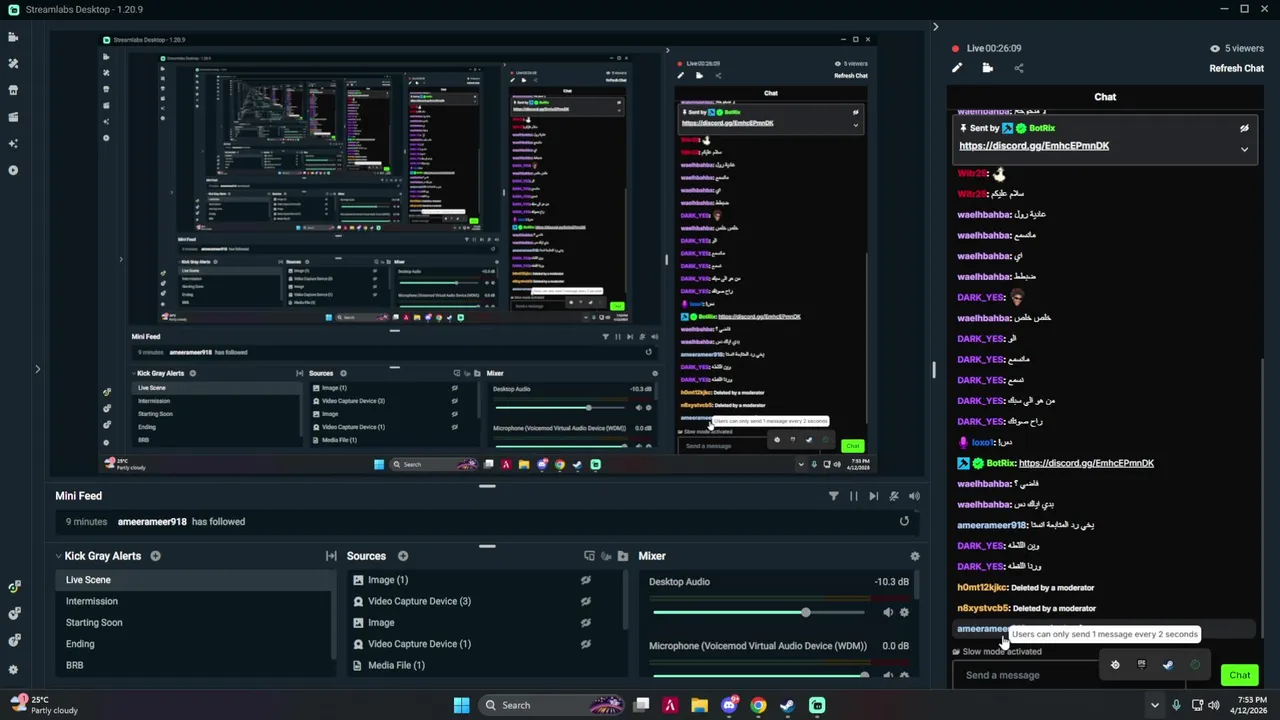Expand the pinned Discord message chevron

[1244, 149]
